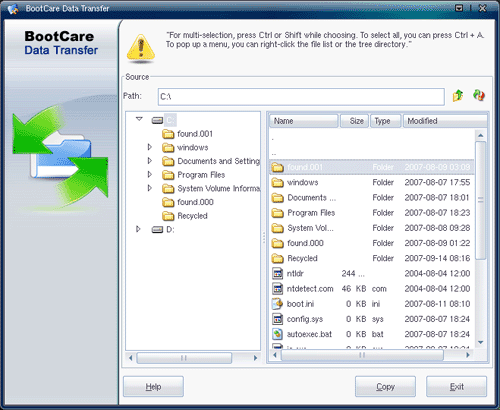Click the Help button
The image size is (500, 410).
[x=153, y=387]
